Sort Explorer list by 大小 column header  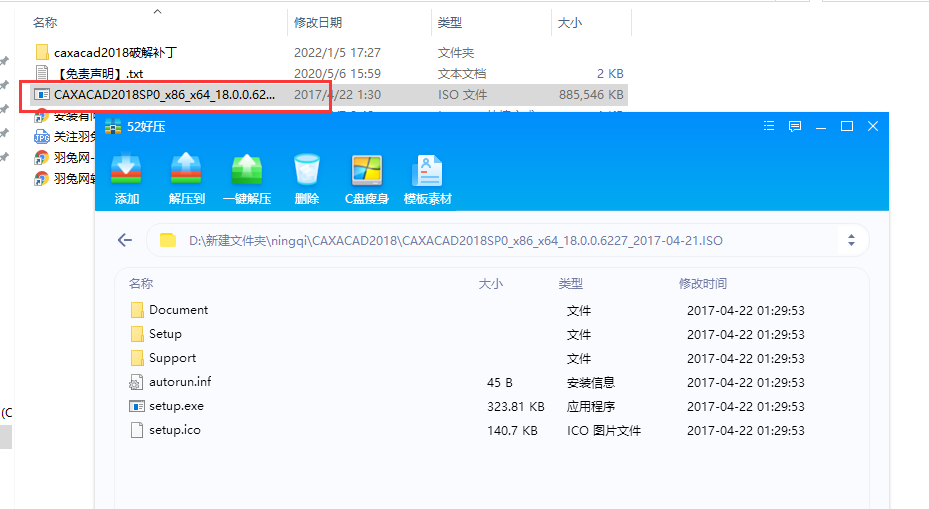tap(570, 23)
